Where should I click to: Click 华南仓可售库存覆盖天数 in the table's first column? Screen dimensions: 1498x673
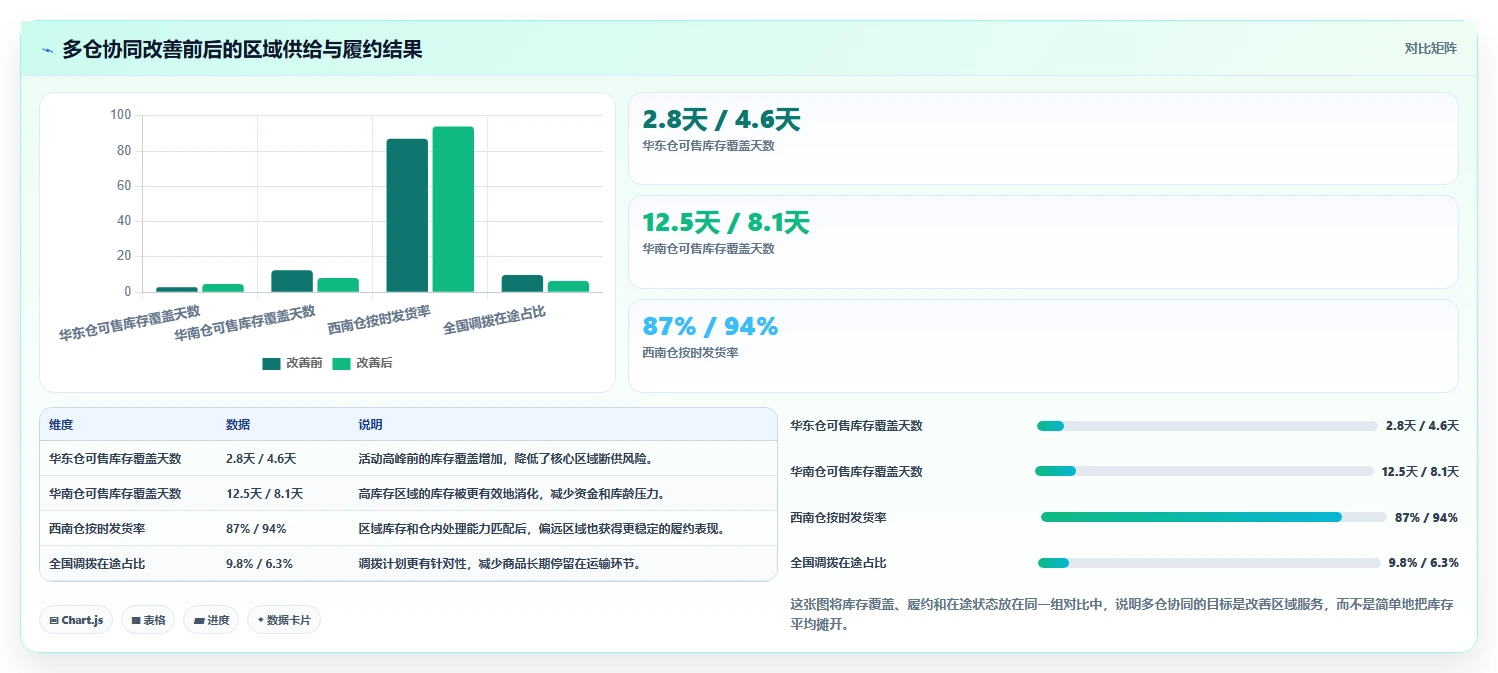[115, 493]
